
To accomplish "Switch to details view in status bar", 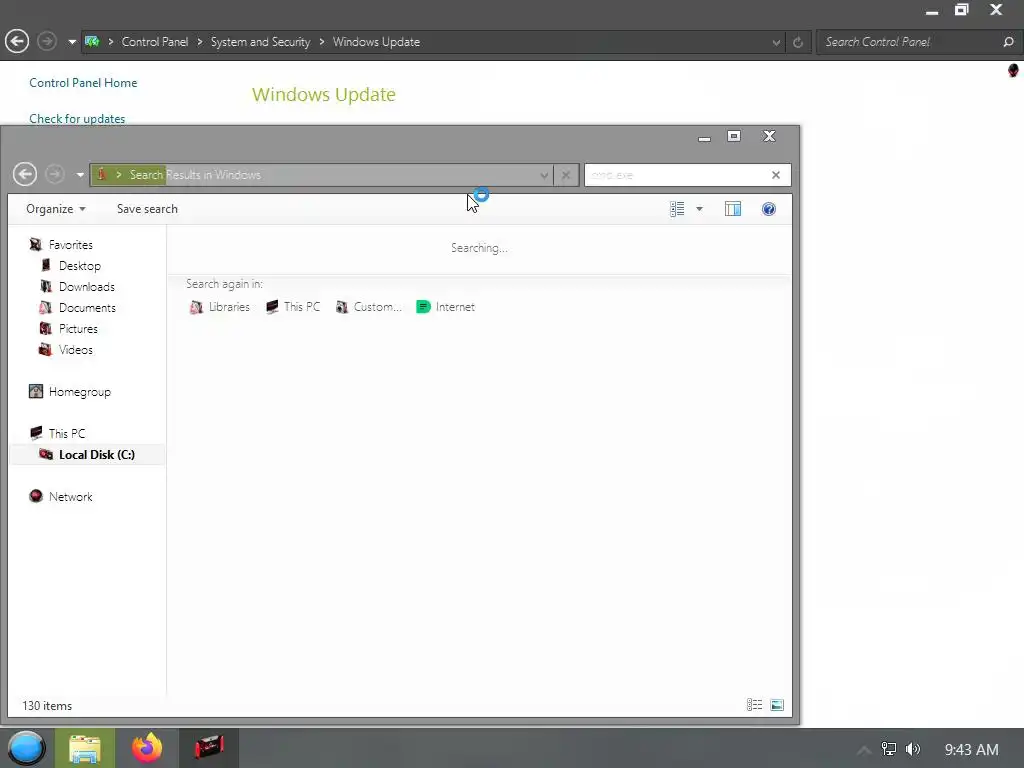I will [x=754, y=705].
